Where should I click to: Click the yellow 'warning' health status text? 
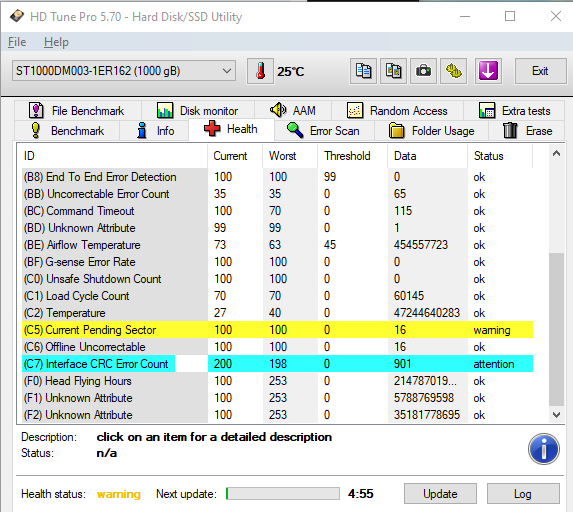tap(119, 494)
